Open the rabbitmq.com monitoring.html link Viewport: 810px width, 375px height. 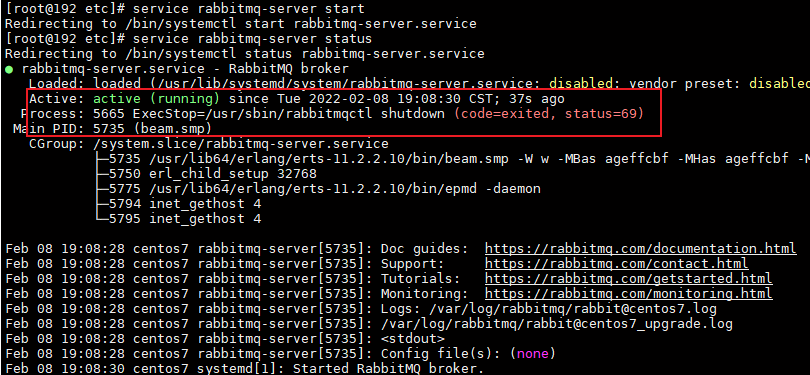click(629, 294)
